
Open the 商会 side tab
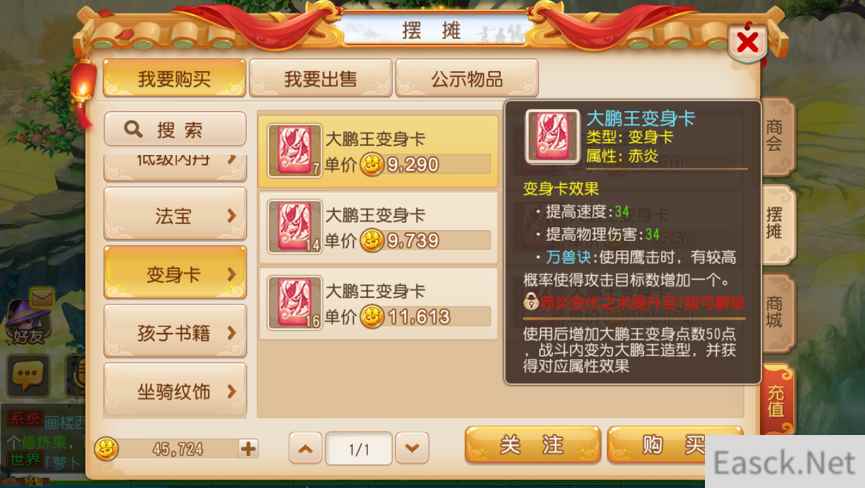(776, 136)
